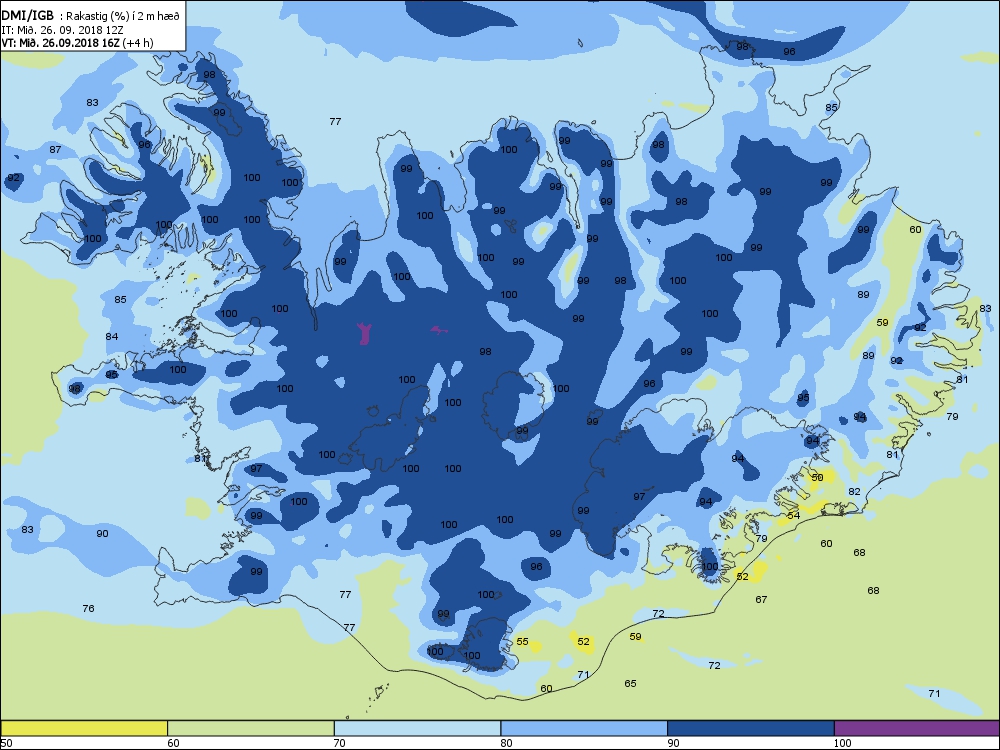Pick the dark blue 90–100 legend band
The image size is (1000, 750).
point(751,728)
